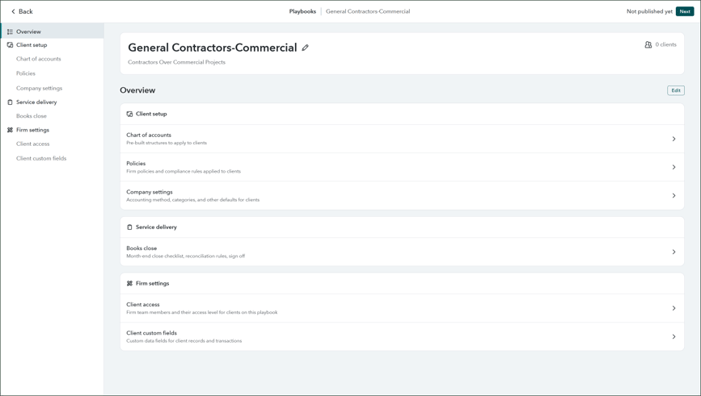The image size is (701, 396).
Task: Click the Firm settings card header icon
Action: (x=130, y=283)
